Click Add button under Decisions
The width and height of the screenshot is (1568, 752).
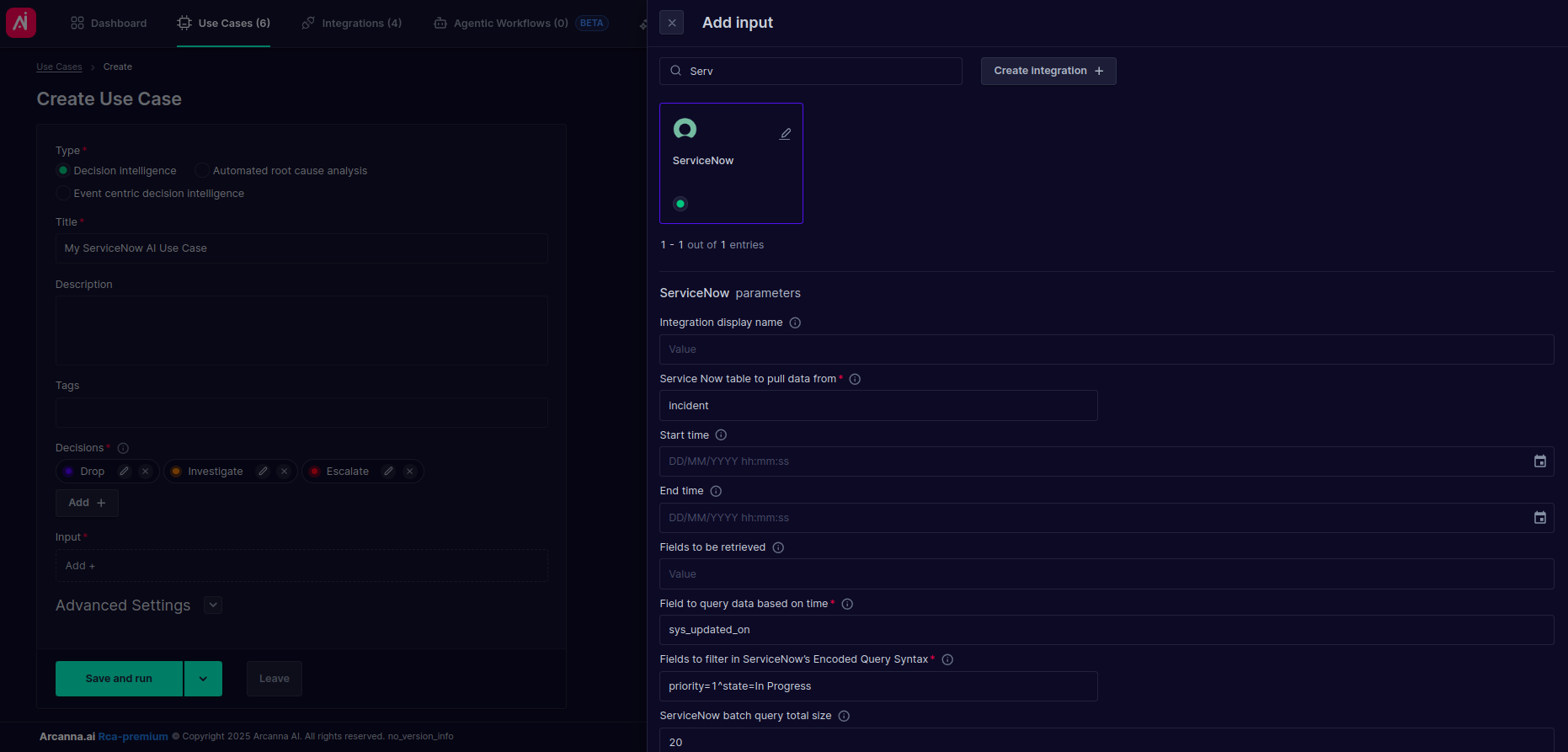coord(87,503)
